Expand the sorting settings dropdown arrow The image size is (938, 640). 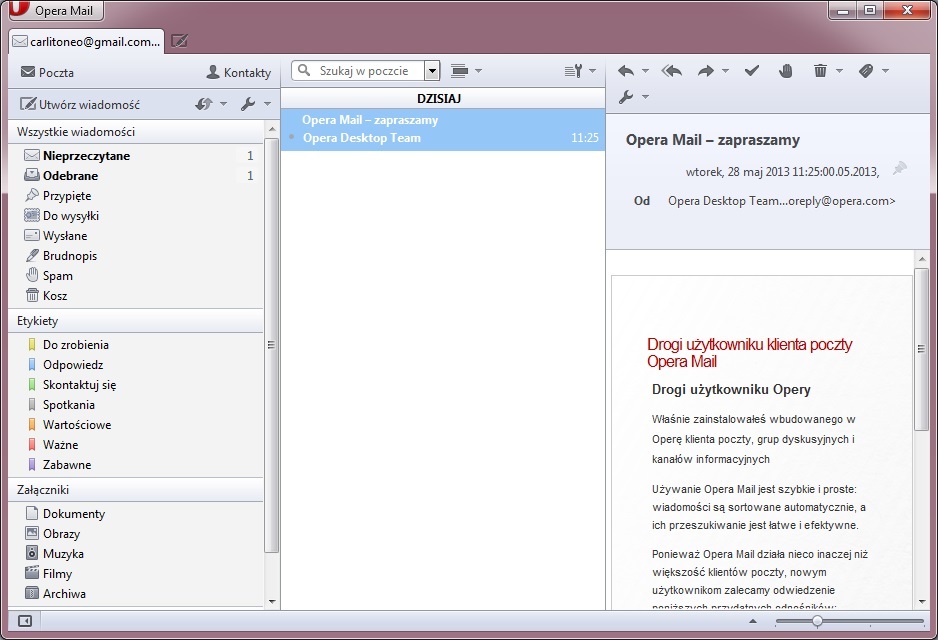click(x=592, y=71)
